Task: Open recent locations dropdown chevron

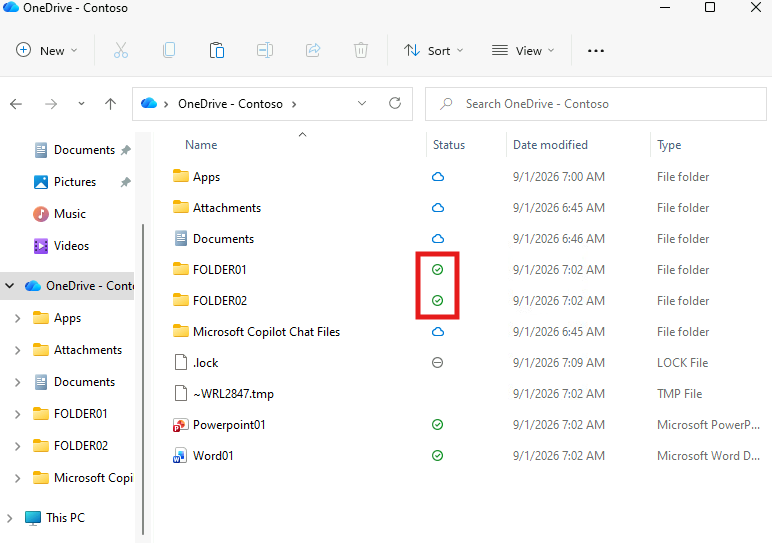Action: pos(81,104)
